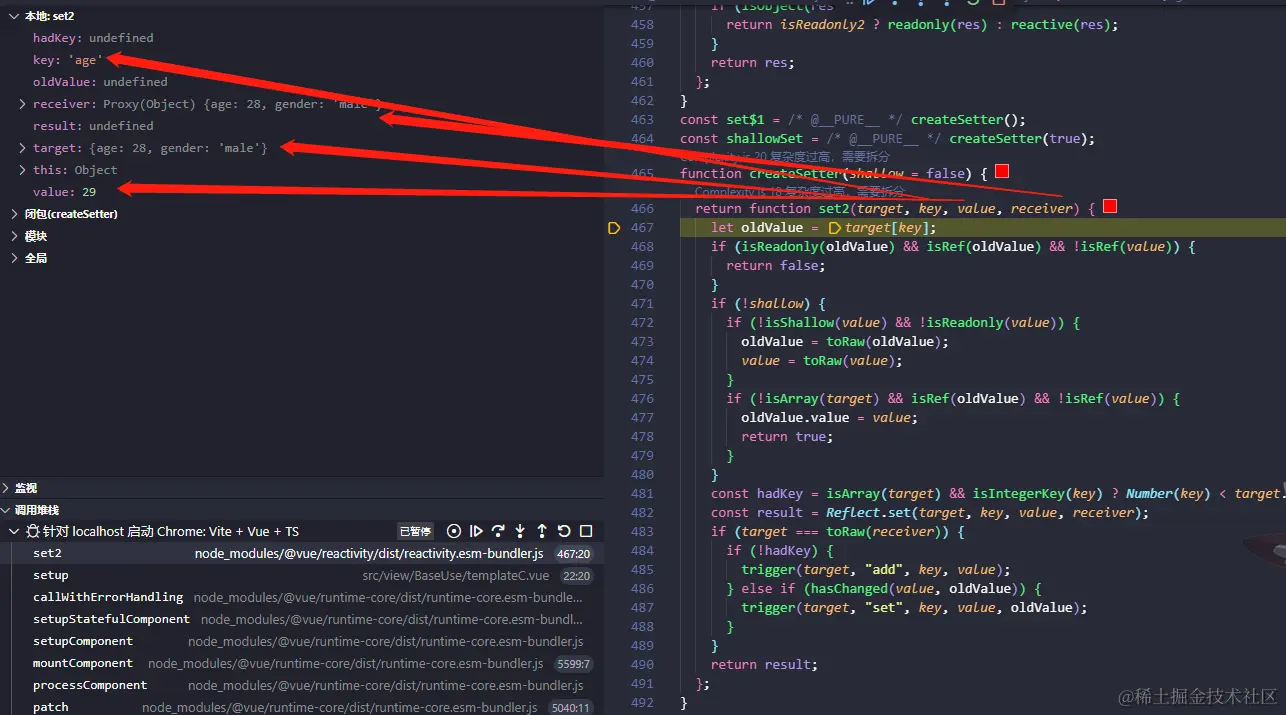This screenshot has height=715, width=1286.
Task: Click line number 467 in the gutter
Action: pyautogui.click(x=642, y=228)
